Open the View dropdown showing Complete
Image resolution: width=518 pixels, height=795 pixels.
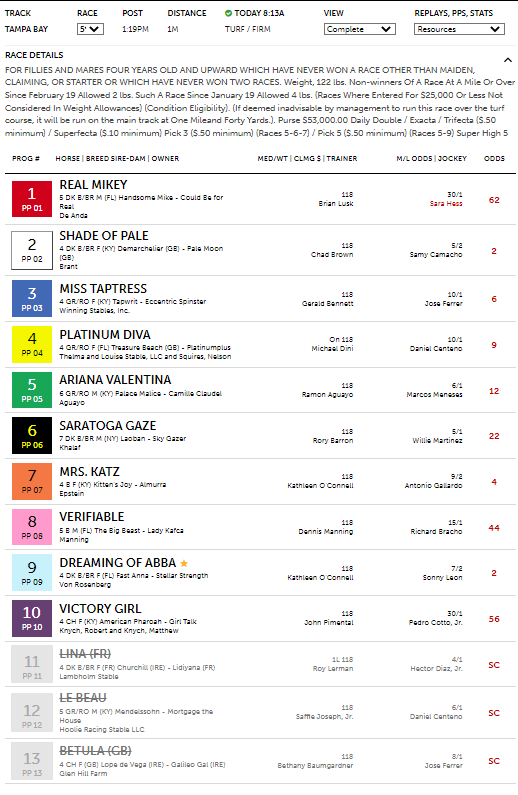[360, 29]
